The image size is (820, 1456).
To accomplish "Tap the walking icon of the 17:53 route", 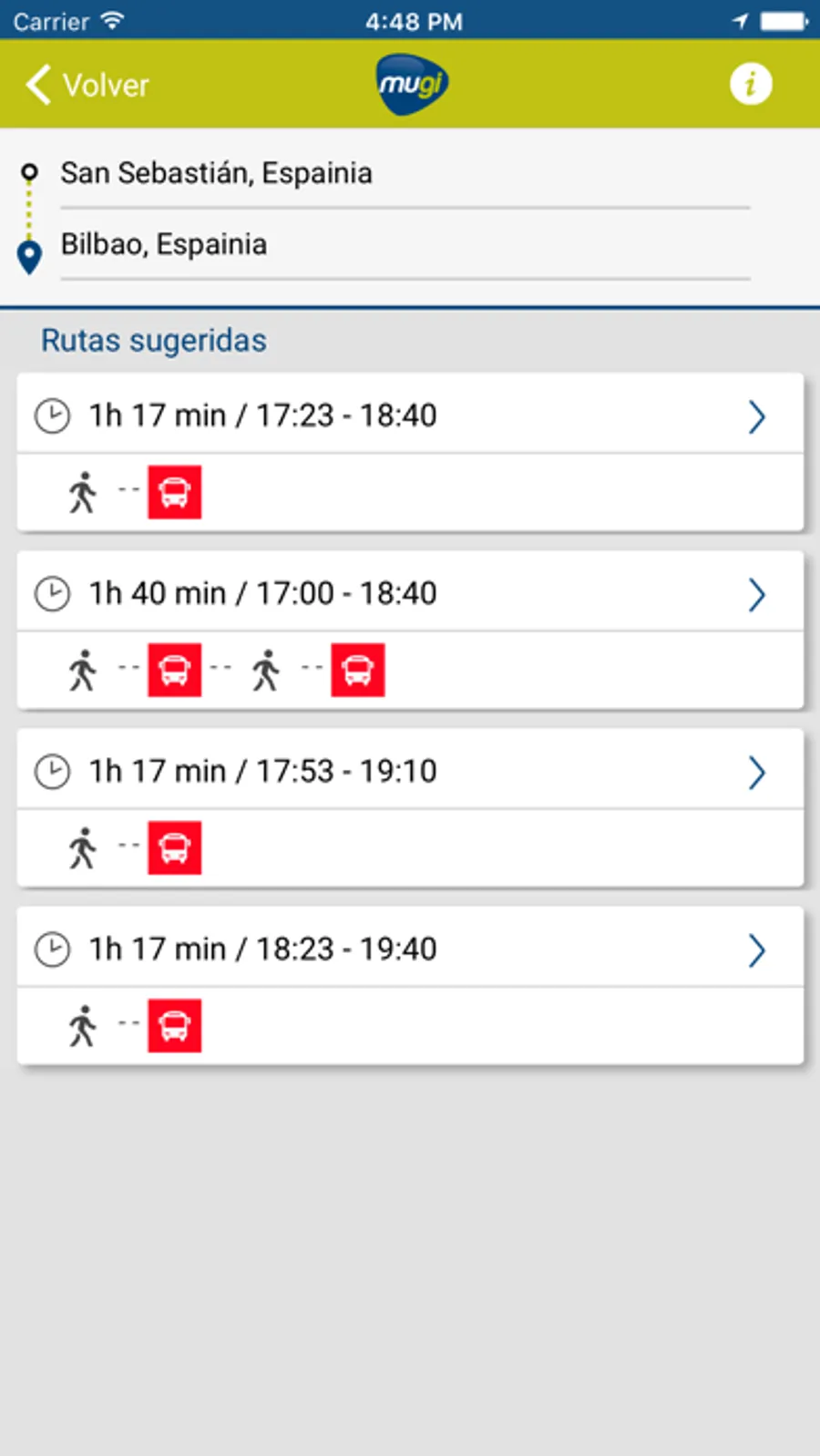I will coord(83,847).
